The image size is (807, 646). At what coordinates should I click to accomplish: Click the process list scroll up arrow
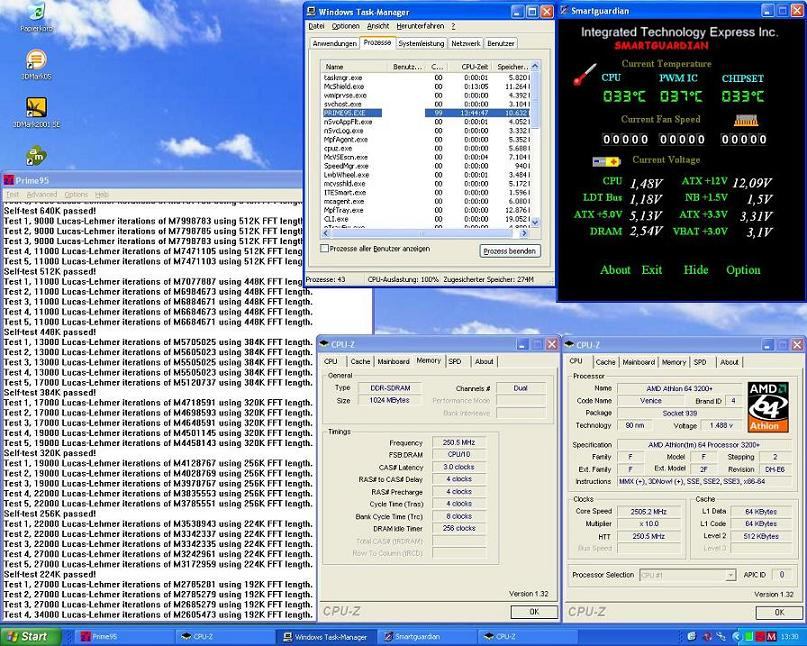pos(535,66)
